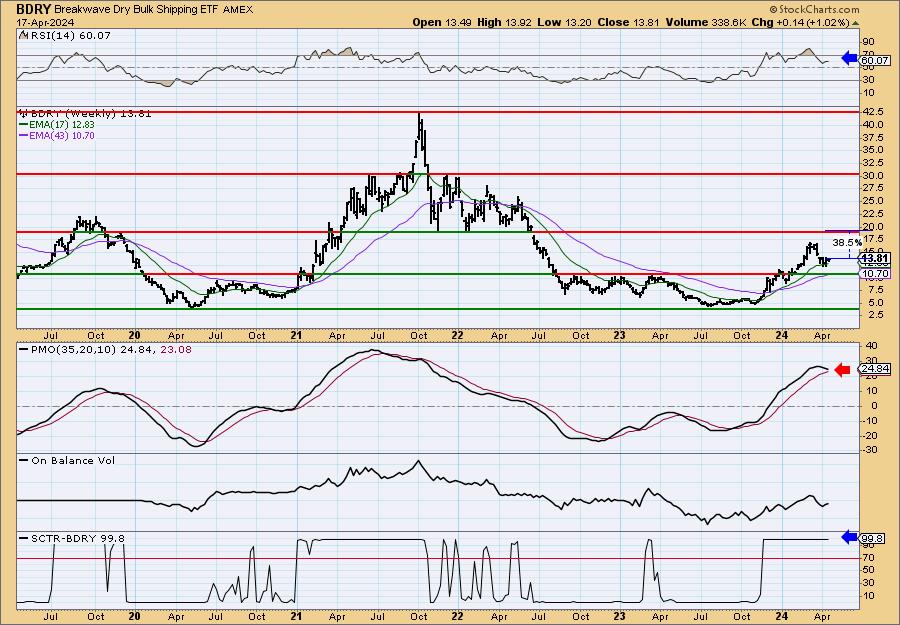The height and width of the screenshot is (625, 900).
Task: Click the red resistance line at 42.5
Action: pyautogui.click(x=438, y=112)
